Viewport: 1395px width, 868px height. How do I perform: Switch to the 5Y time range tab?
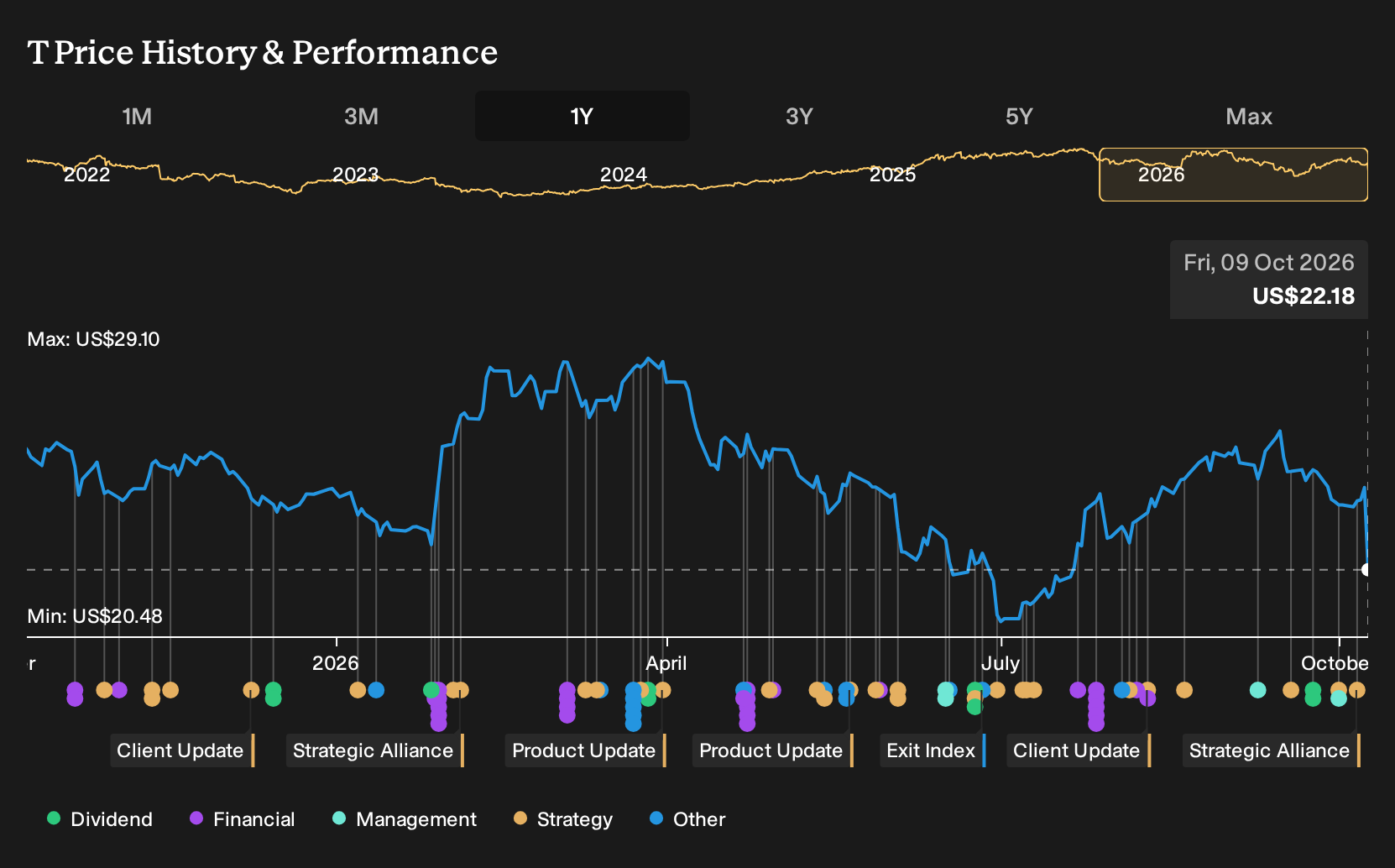pos(1019,116)
